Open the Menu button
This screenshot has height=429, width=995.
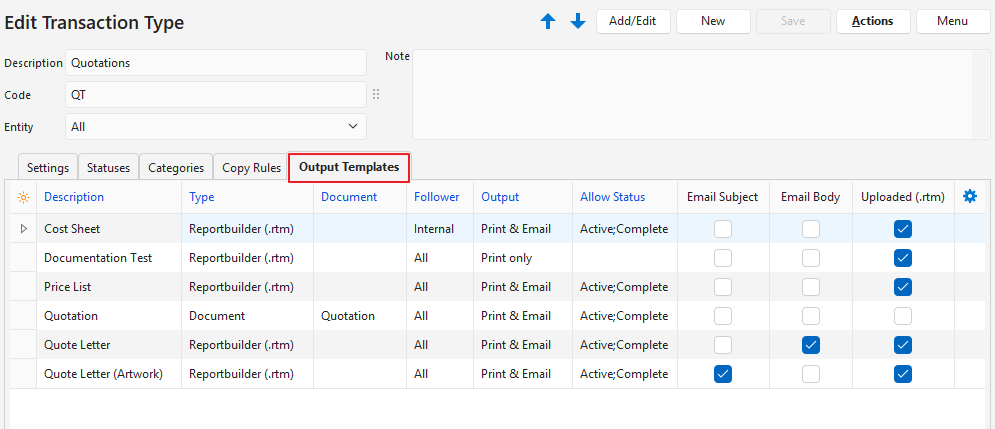tap(953, 21)
